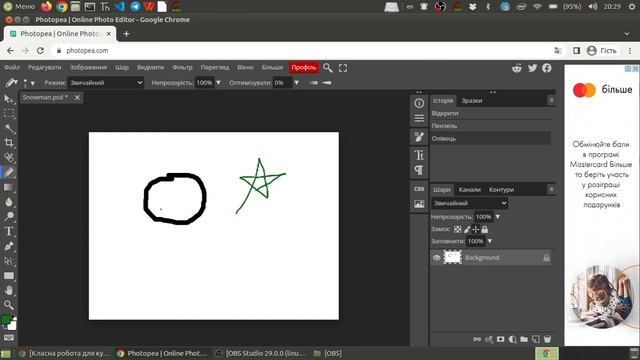Click the green foreground color swatch

pyautogui.click(x=6, y=320)
